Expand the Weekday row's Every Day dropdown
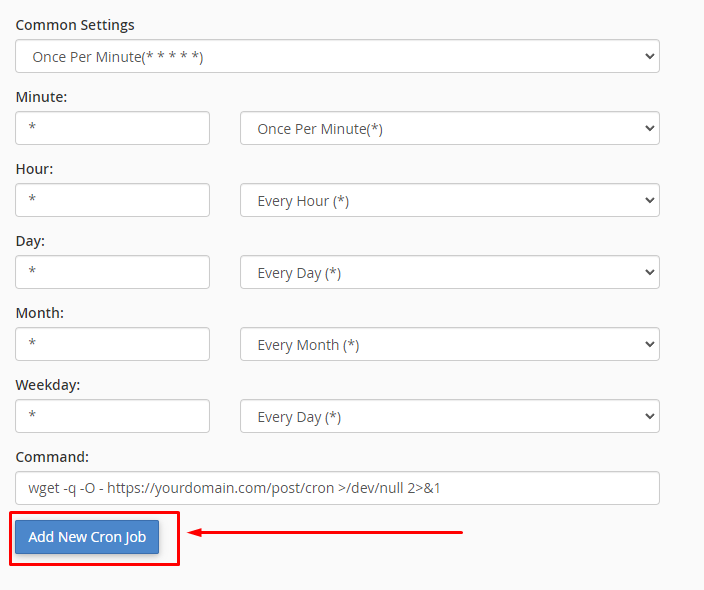This screenshot has height=590, width=704. pyautogui.click(x=449, y=417)
